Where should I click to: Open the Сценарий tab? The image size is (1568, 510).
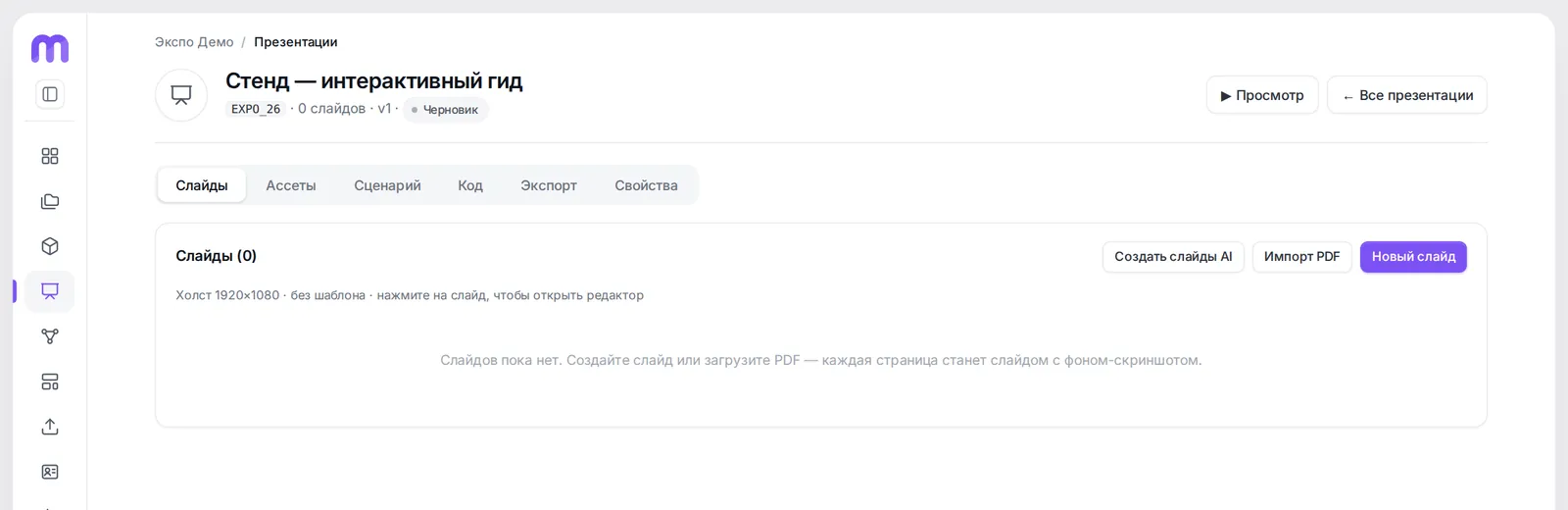point(387,185)
